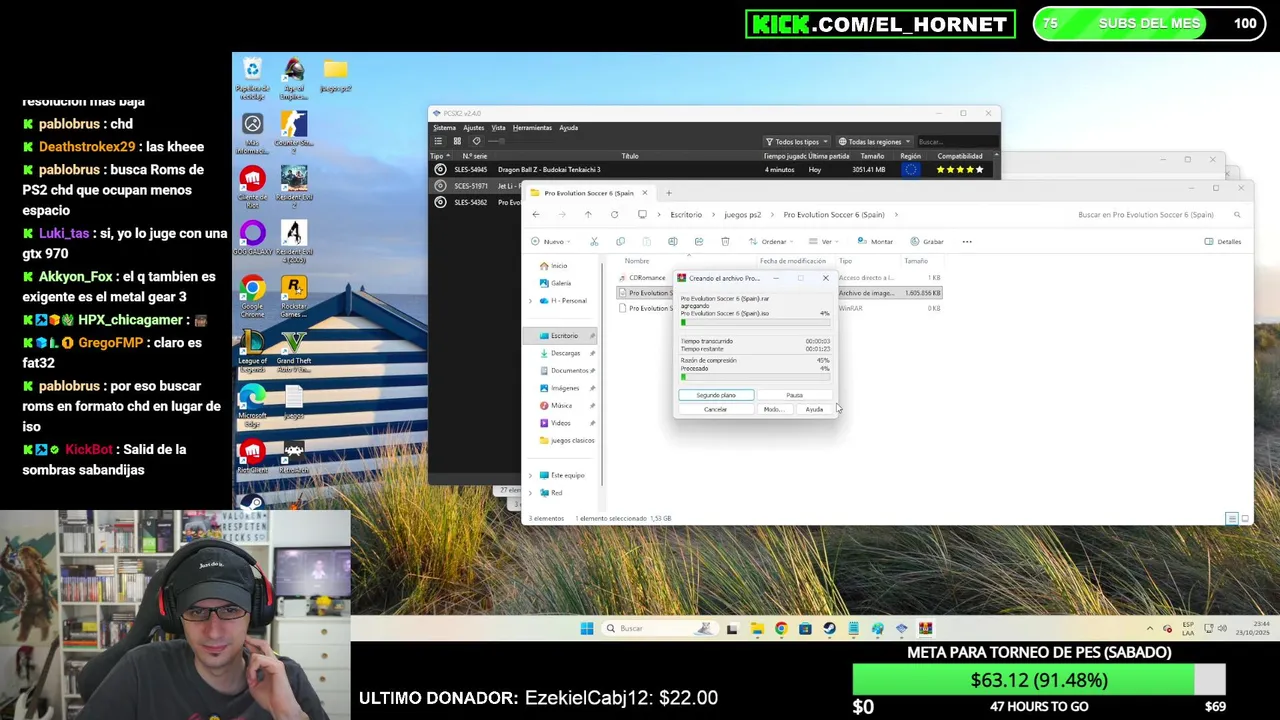Open Chrome from the taskbar

click(x=781, y=628)
